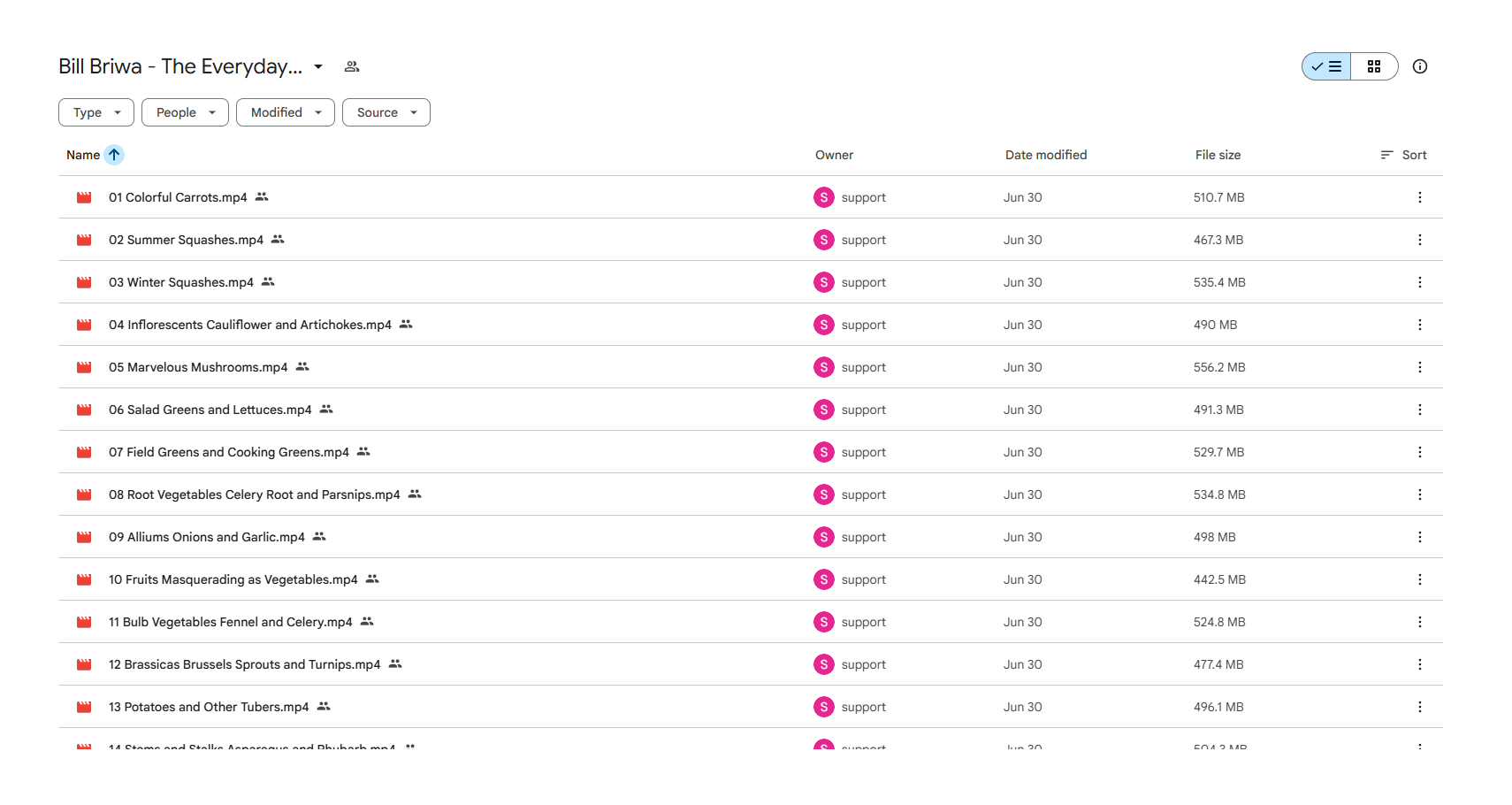Expand the Type filter dropdown

tap(96, 112)
